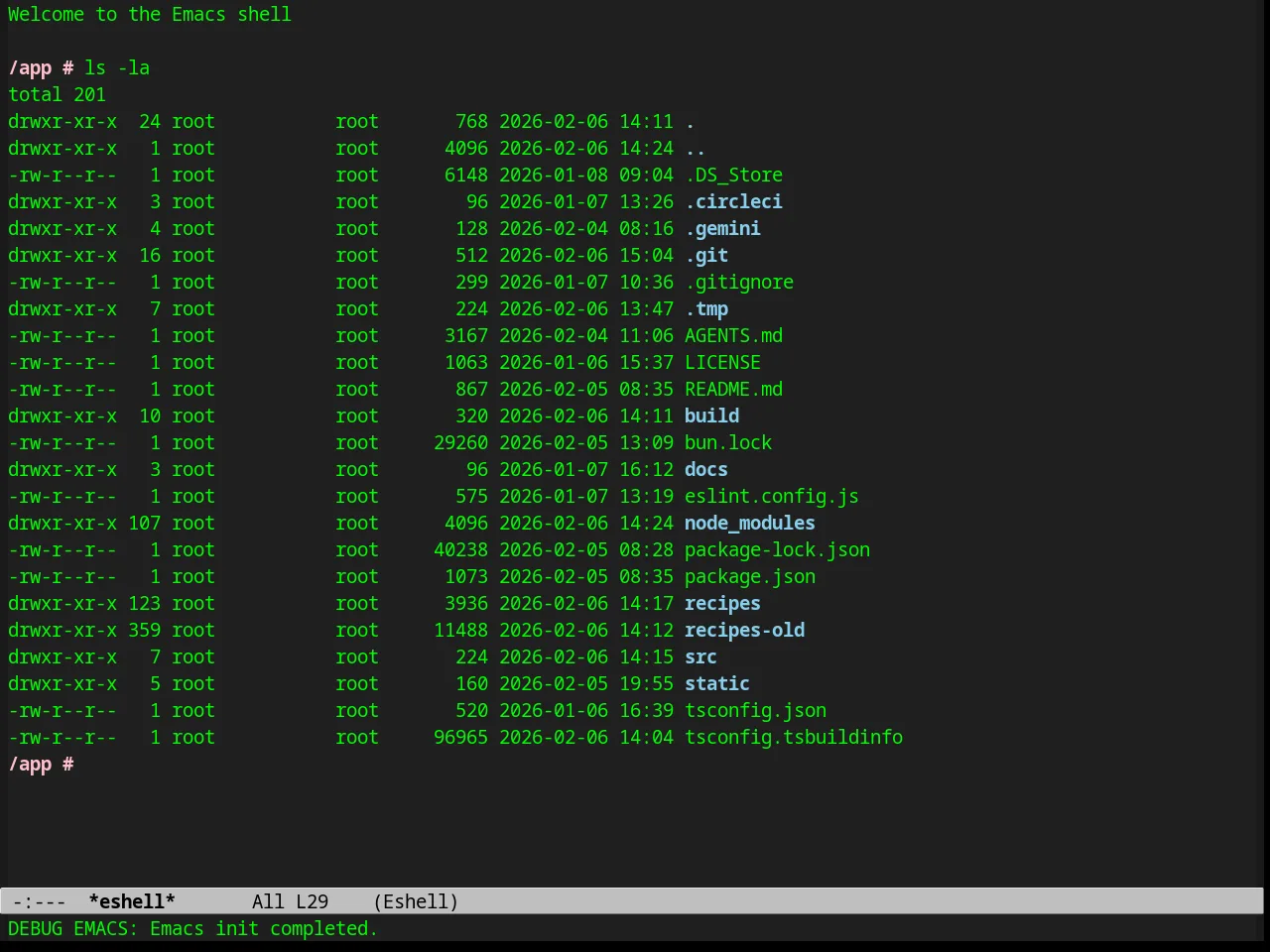Image resolution: width=1270 pixels, height=952 pixels.
Task: Click the 29260 size of bun.lock
Action: pyautogui.click(x=460, y=443)
